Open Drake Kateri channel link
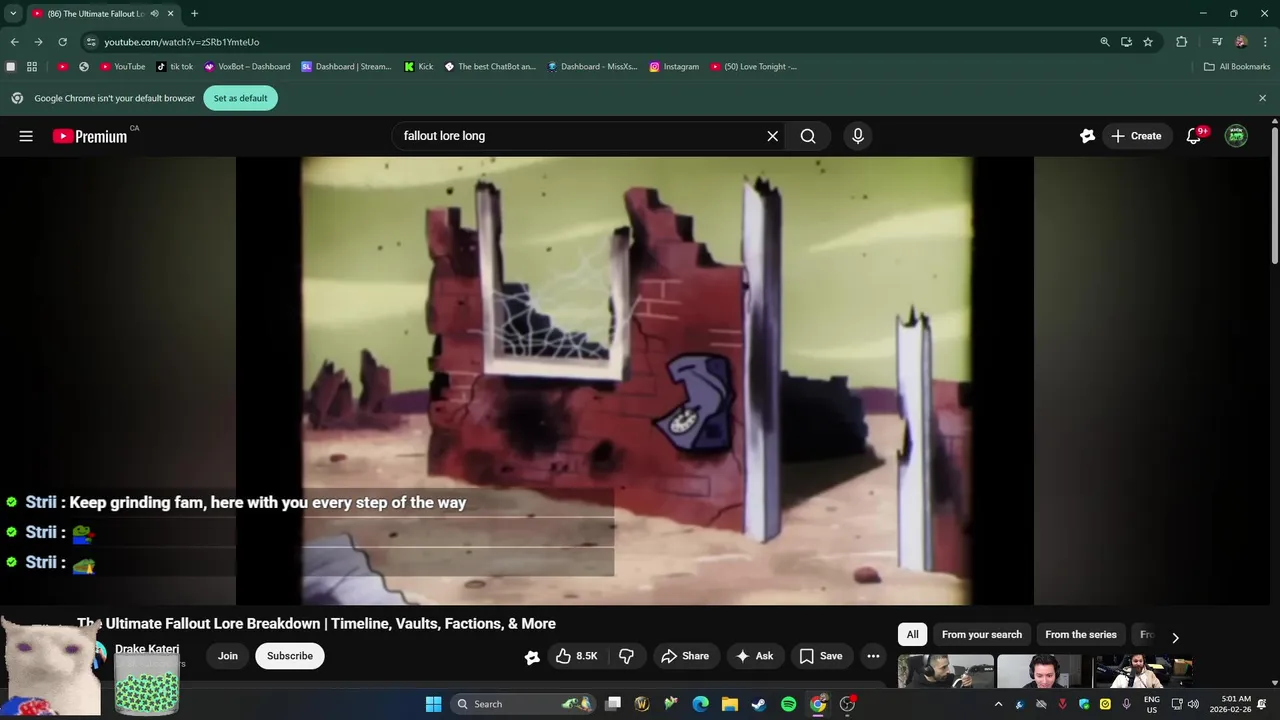Image resolution: width=1280 pixels, height=720 pixels. click(147, 649)
